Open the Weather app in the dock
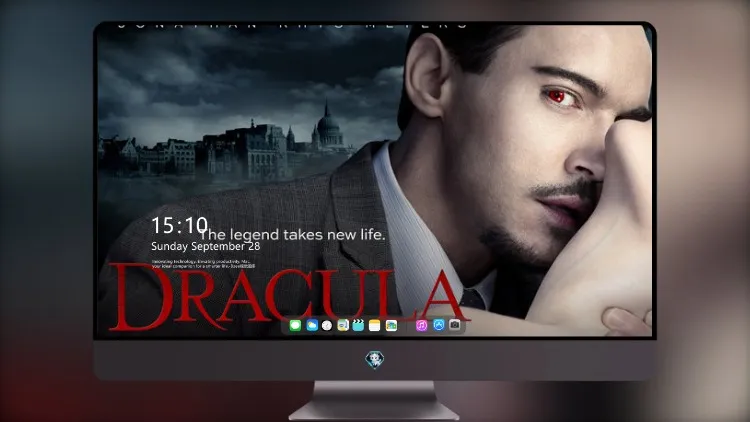This screenshot has width=750, height=422. [x=312, y=326]
